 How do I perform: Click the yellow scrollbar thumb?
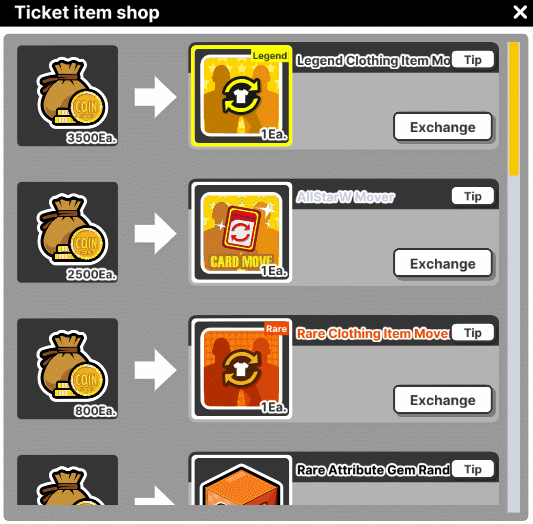coord(514,109)
